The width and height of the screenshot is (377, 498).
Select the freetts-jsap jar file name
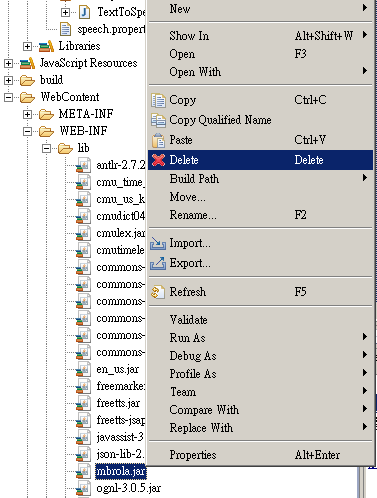point(121,420)
